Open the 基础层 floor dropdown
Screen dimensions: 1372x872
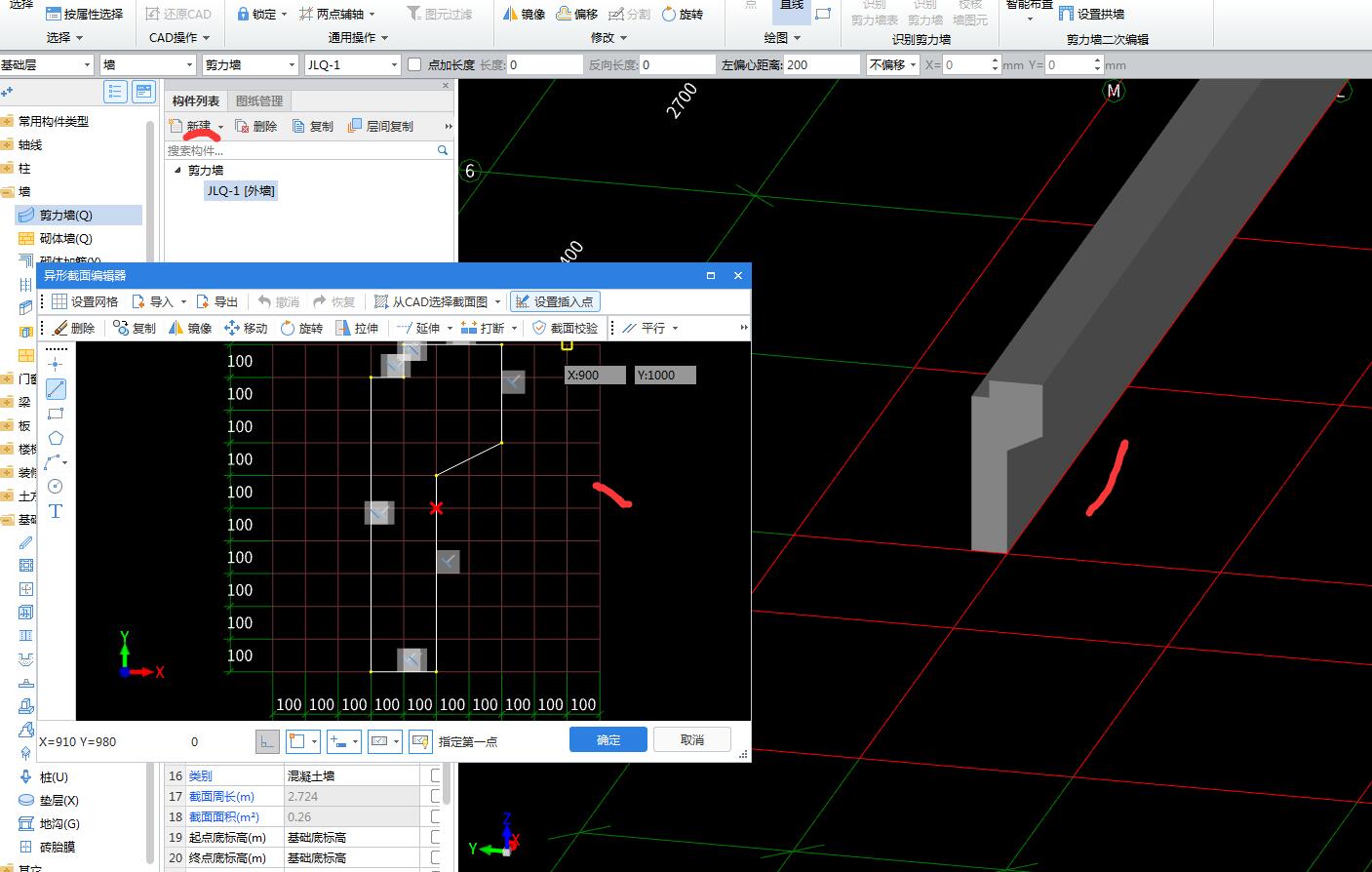tap(87, 64)
